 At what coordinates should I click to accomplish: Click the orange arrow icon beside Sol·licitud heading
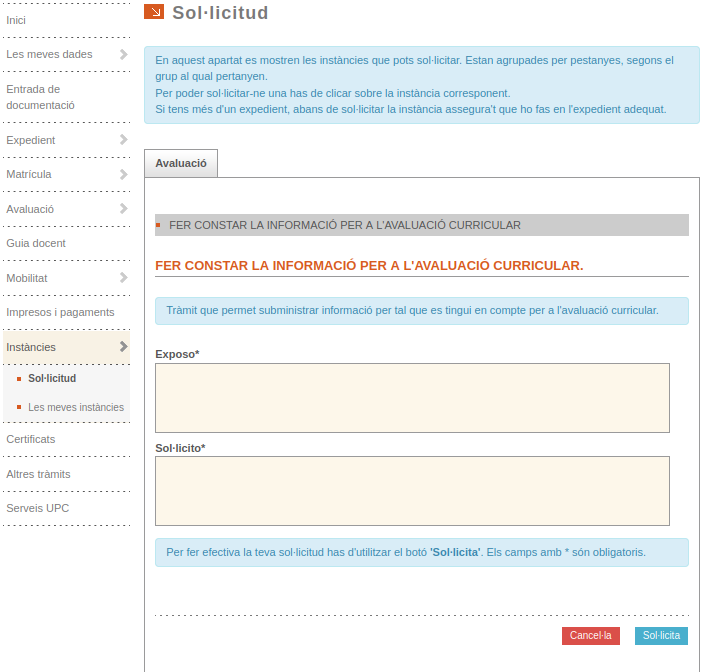tap(154, 12)
